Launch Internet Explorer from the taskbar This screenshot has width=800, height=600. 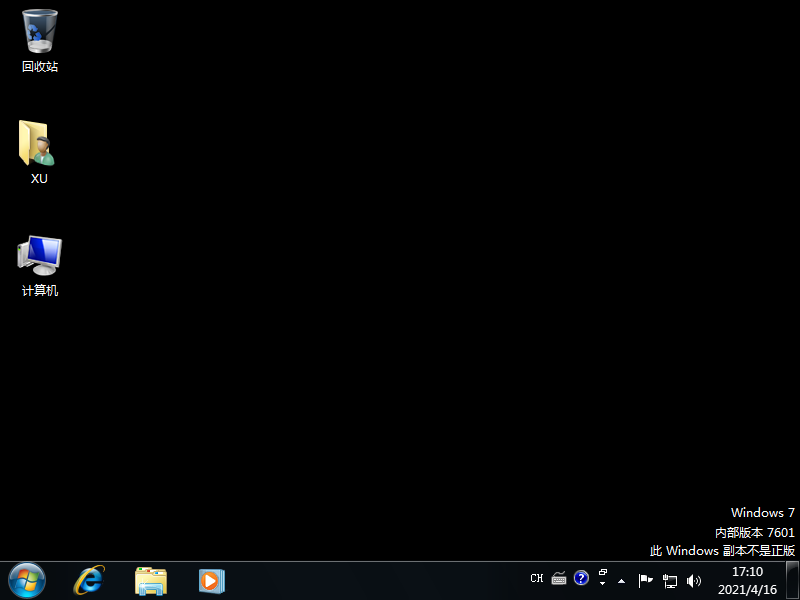pyautogui.click(x=89, y=580)
